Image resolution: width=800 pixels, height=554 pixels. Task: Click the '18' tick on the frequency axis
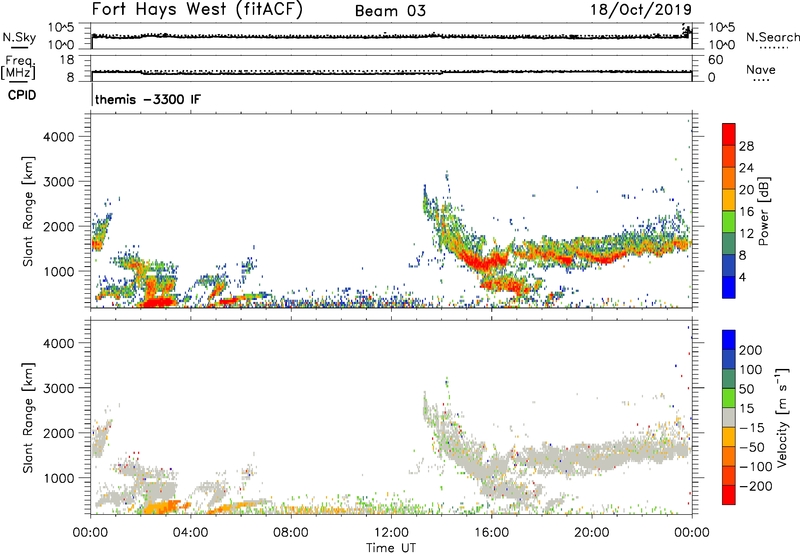click(66, 59)
